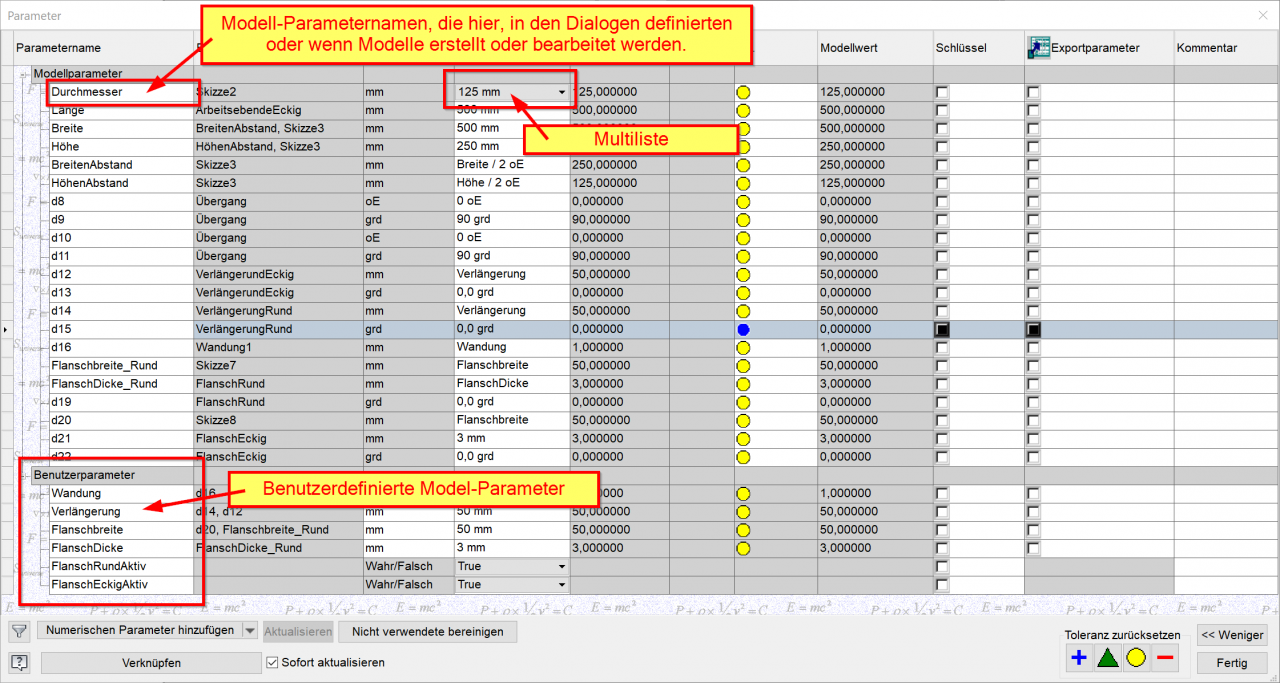Click the tolerance circle in the FlanschDicke row
1280x683 pixels.
pos(743,548)
